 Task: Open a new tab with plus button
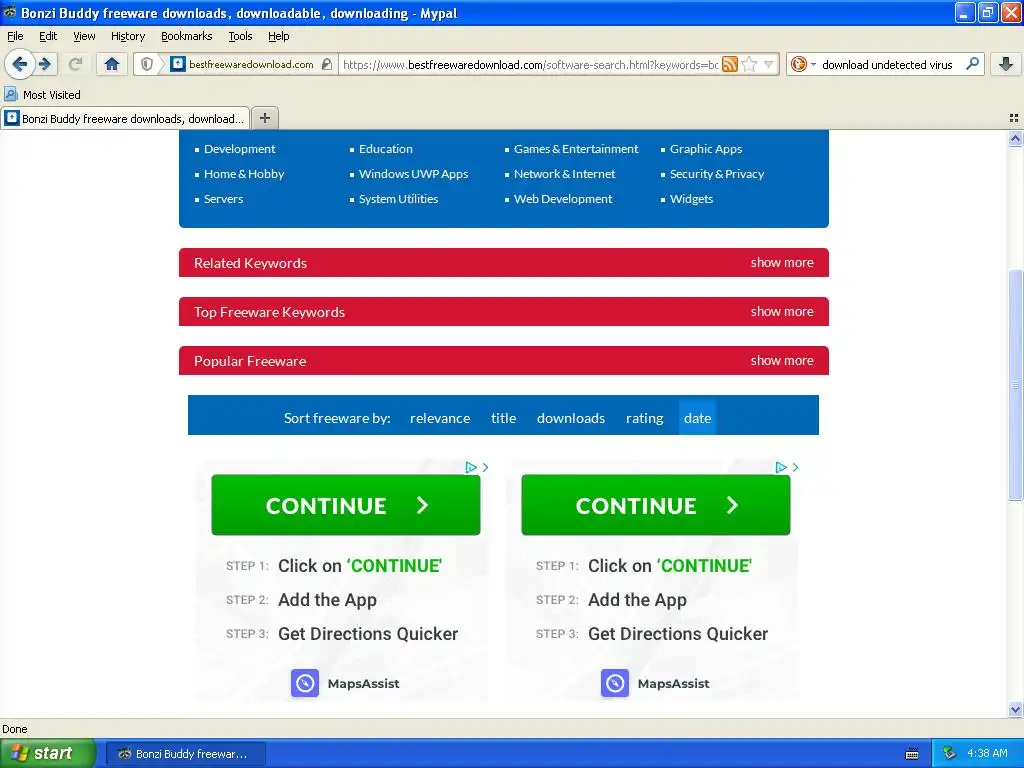(x=264, y=118)
